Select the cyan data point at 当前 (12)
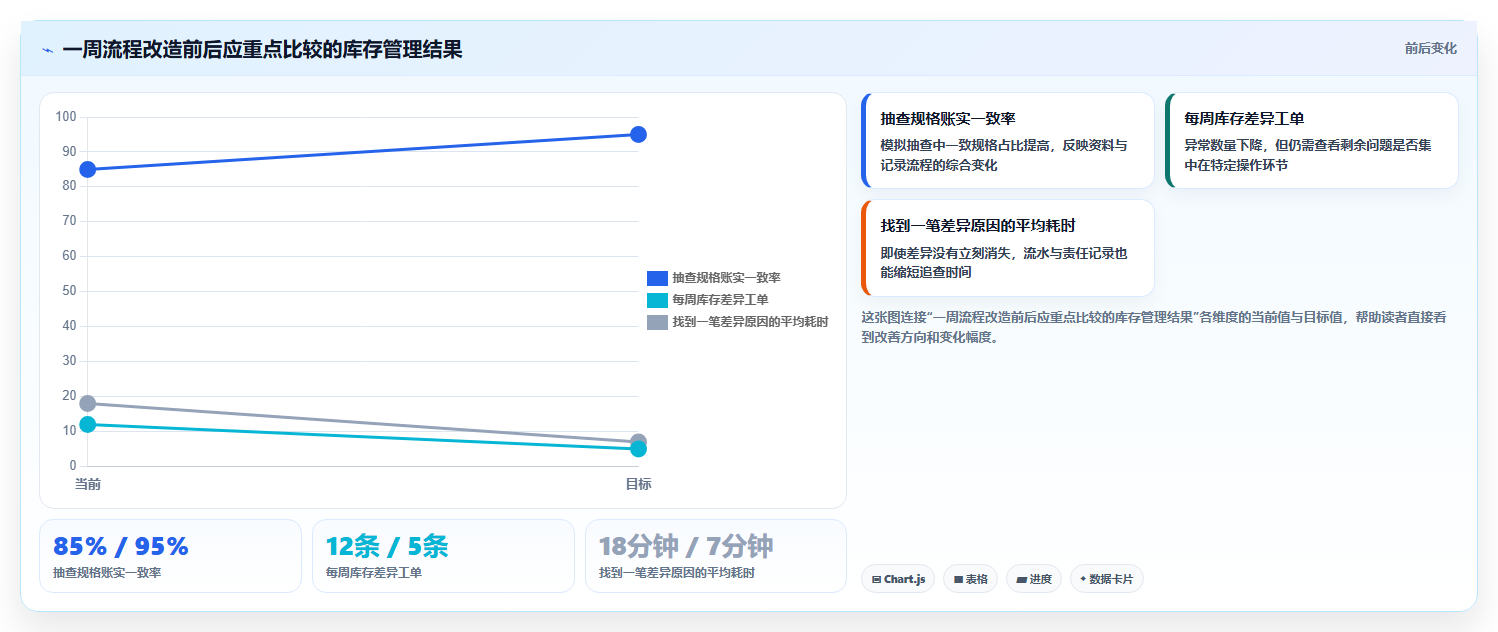 click(x=88, y=424)
